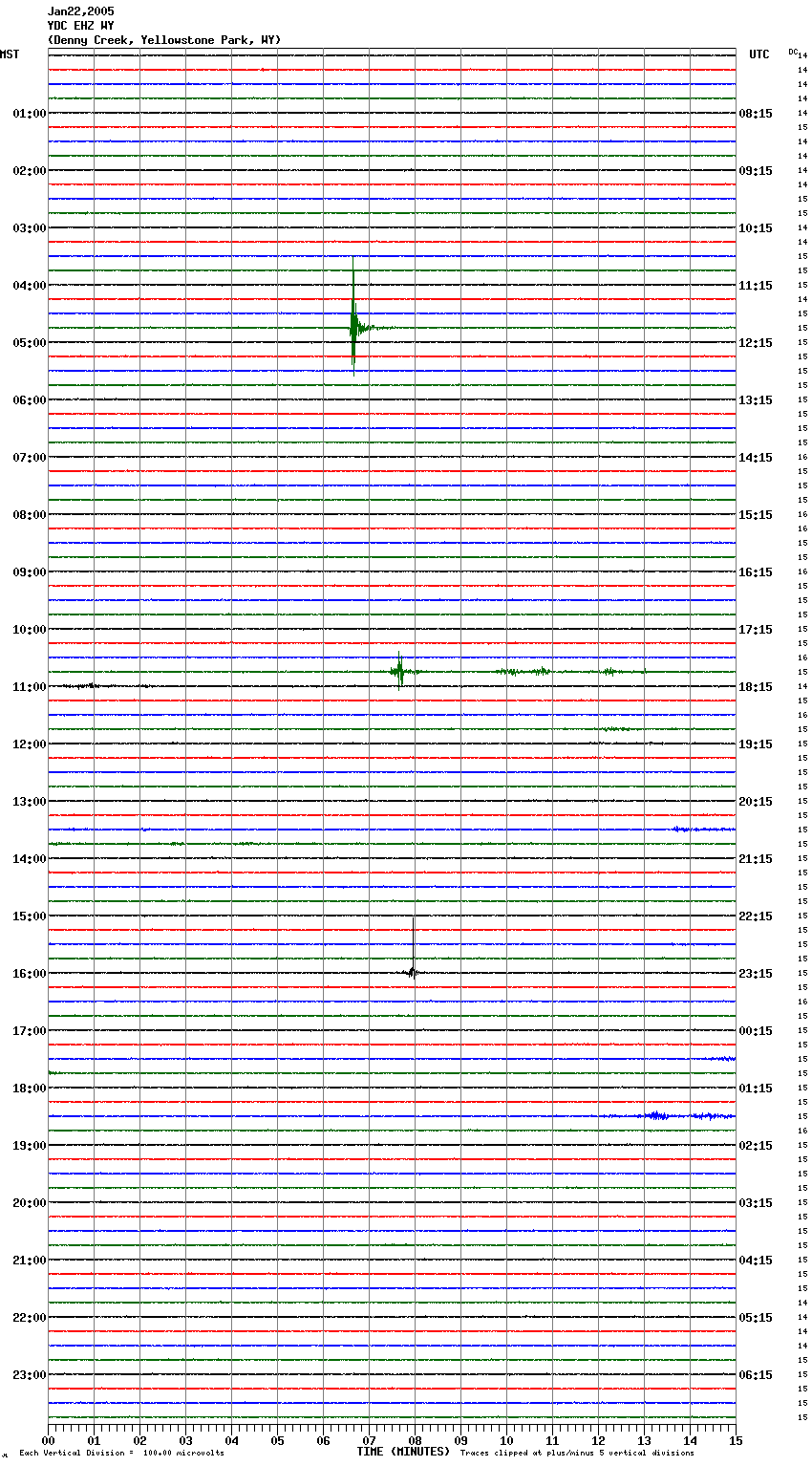Click the minute 08 tick label on the axis
The width and height of the screenshot is (812, 1466).
[415, 1440]
